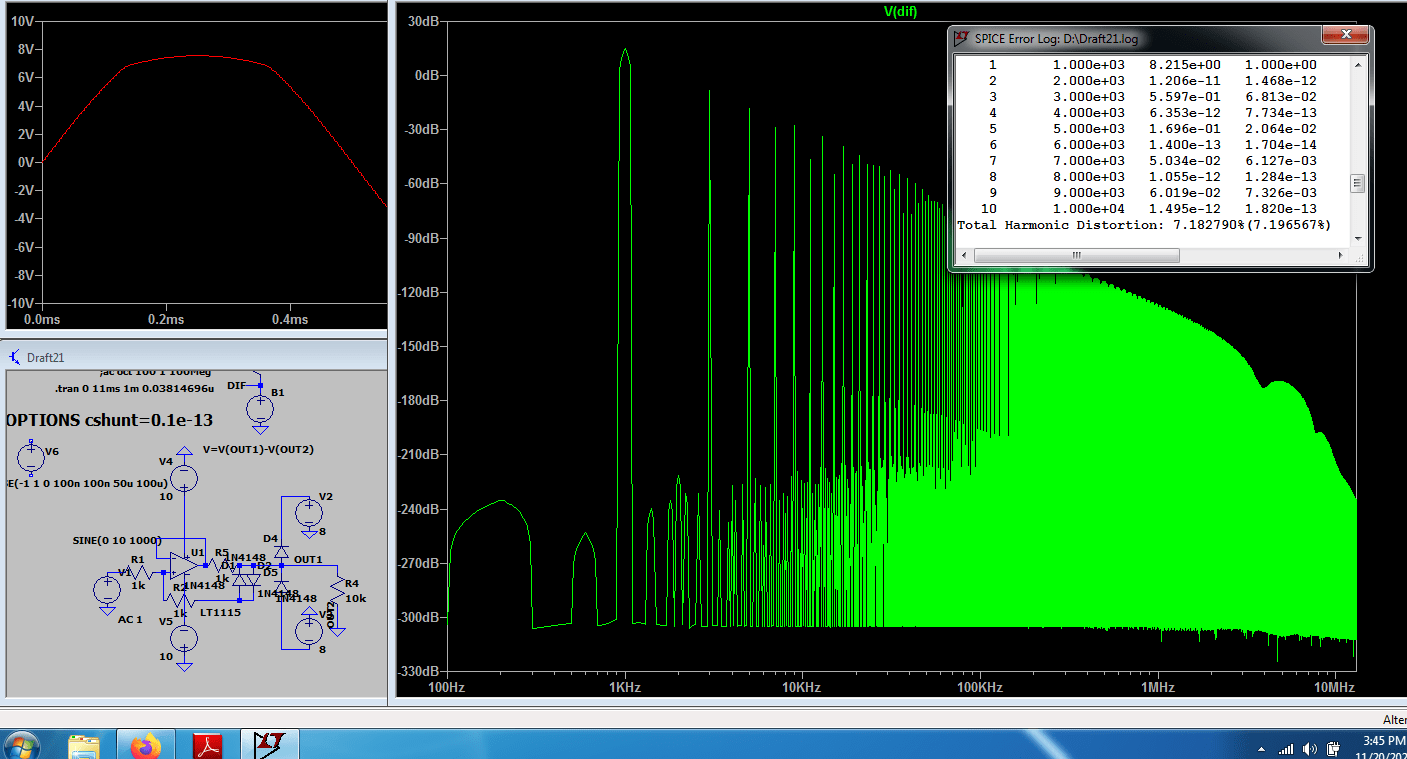The width and height of the screenshot is (1407, 759).
Task: Select resistor R1 in the schematic
Action: click(x=141, y=573)
